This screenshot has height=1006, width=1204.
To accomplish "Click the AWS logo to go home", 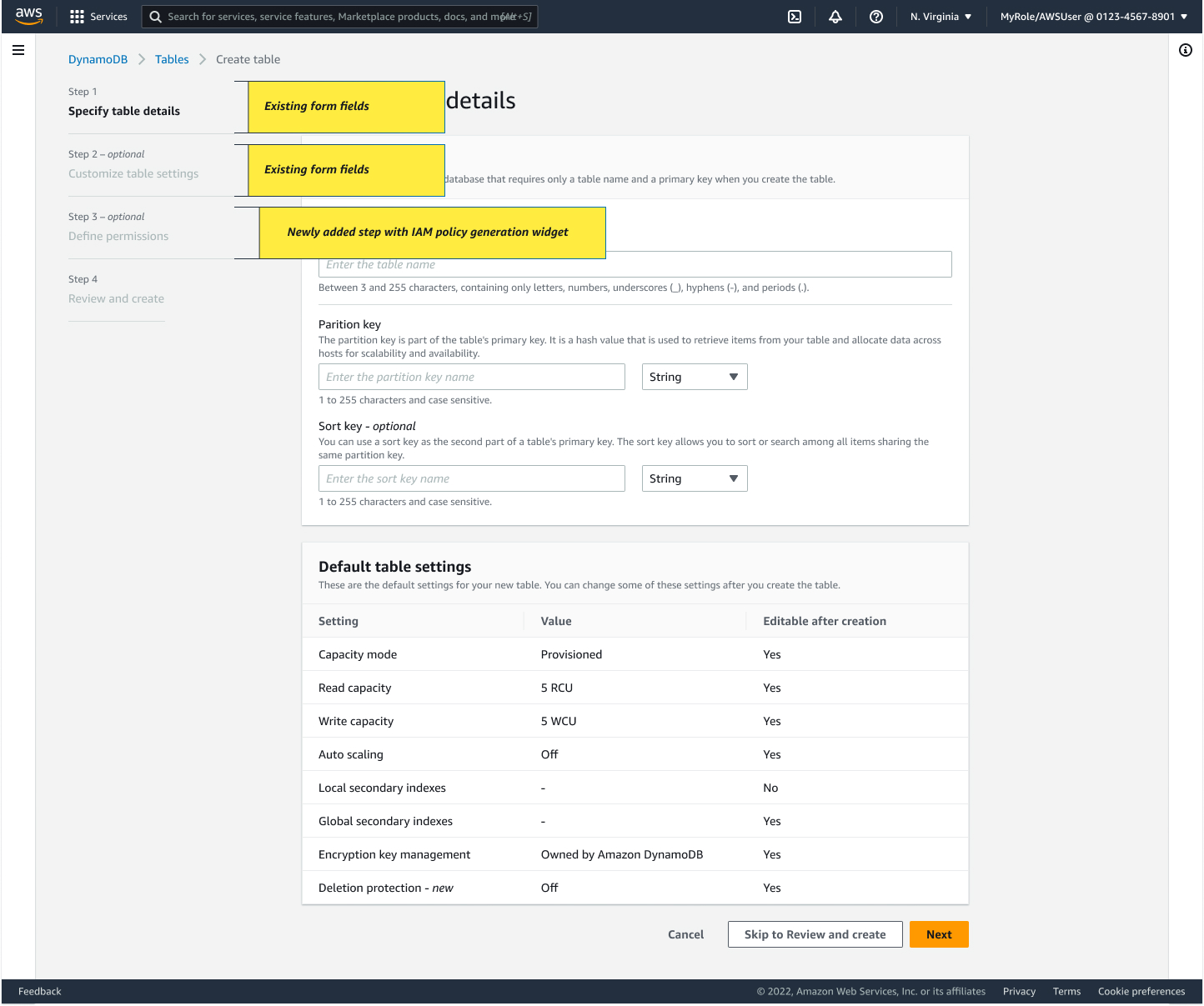I will coord(28,16).
